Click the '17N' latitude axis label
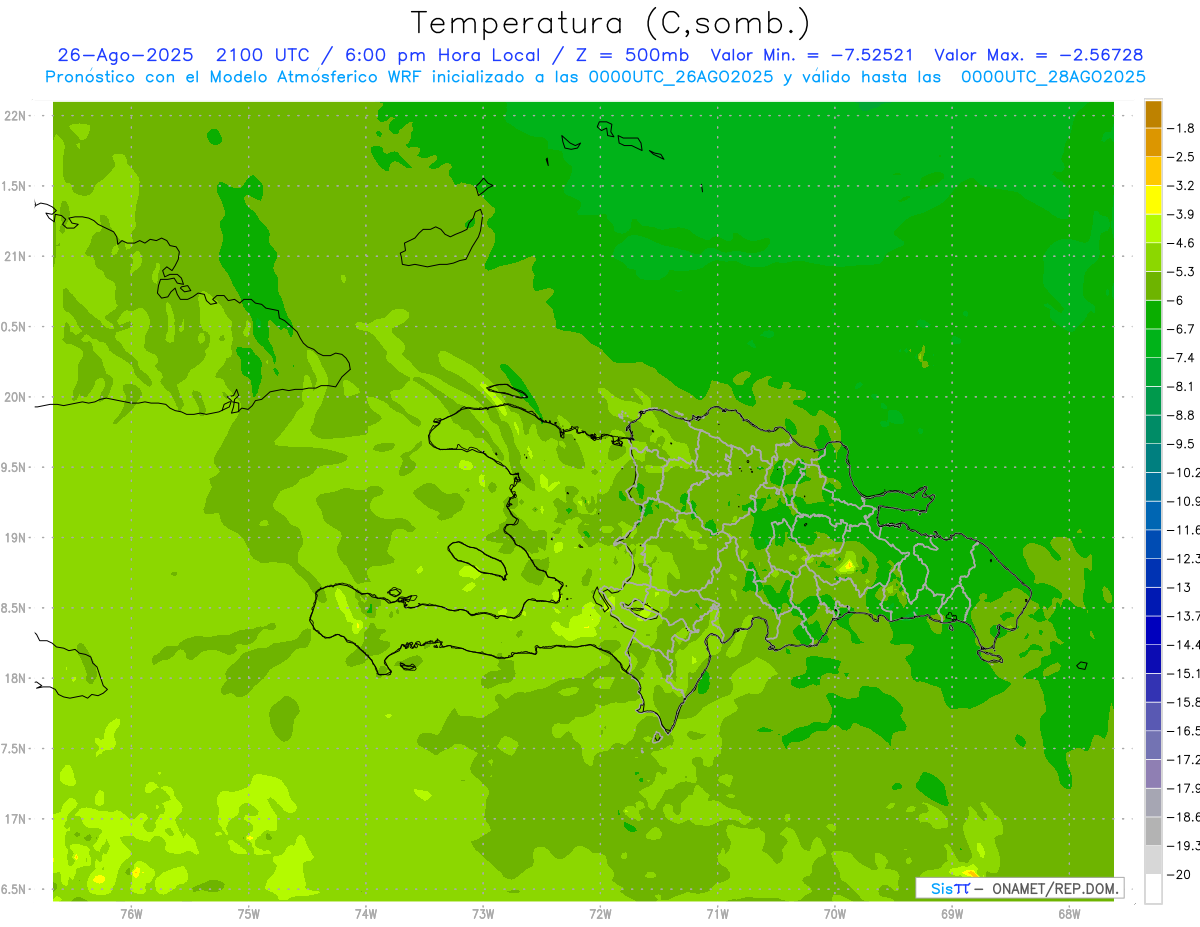 [15, 820]
